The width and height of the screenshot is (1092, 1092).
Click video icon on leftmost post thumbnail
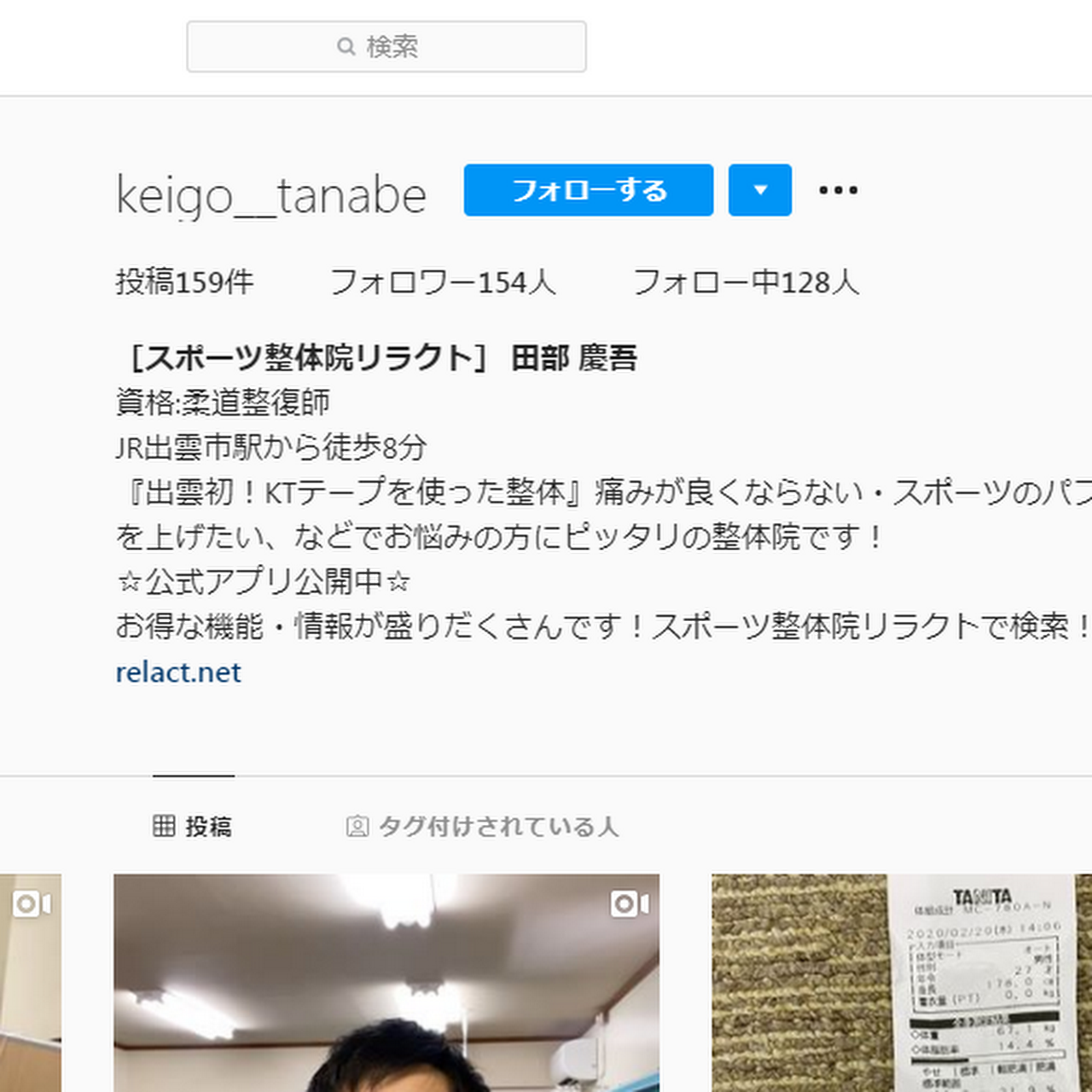[32, 903]
